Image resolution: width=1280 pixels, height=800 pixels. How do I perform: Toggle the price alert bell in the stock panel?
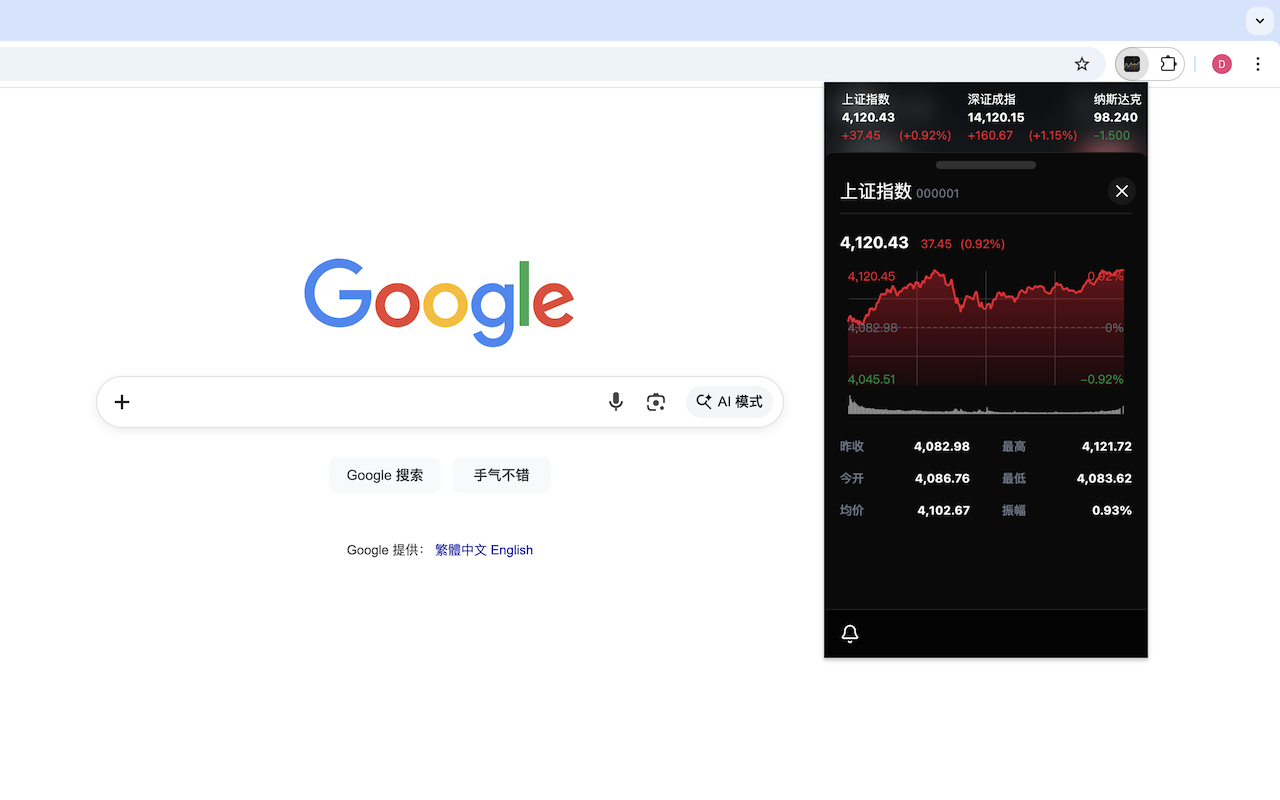849,633
